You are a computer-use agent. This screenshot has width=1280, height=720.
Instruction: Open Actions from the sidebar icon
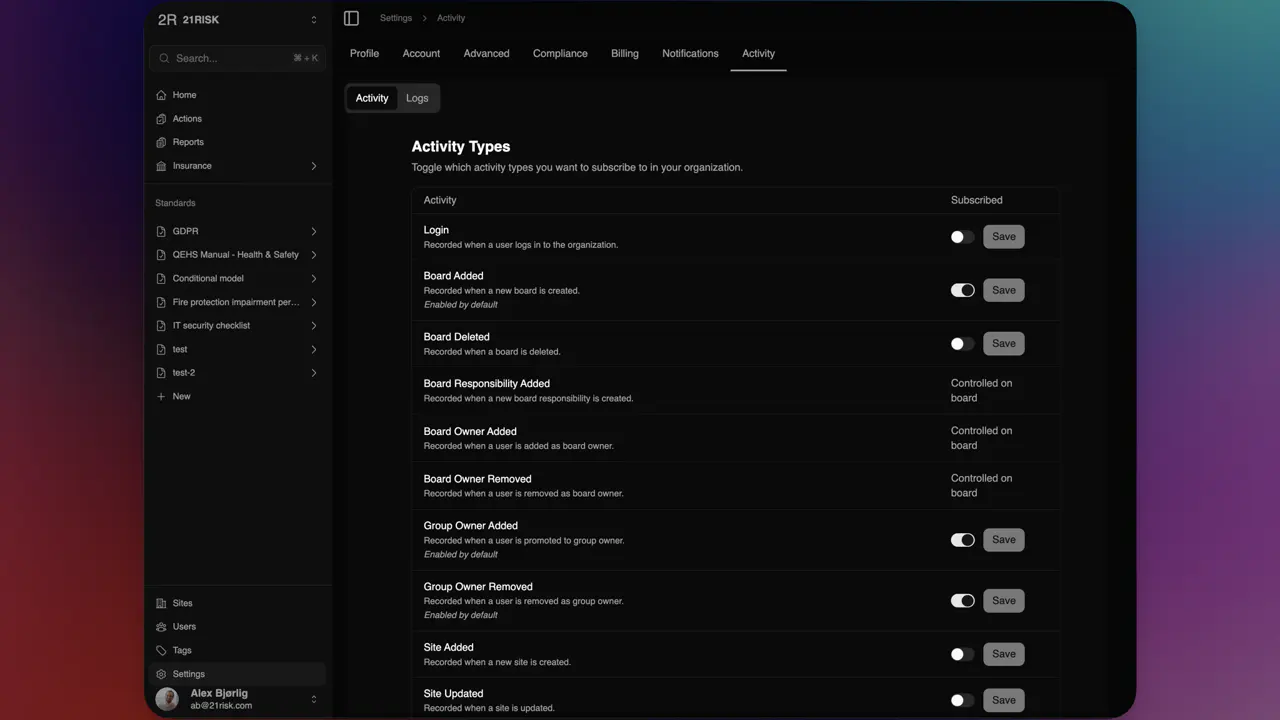click(x=161, y=118)
